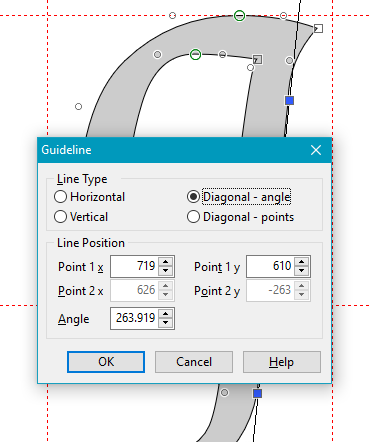This screenshot has height=442, width=371.
Task: Increase Angle using spinner up arrow
Action: 166,314
